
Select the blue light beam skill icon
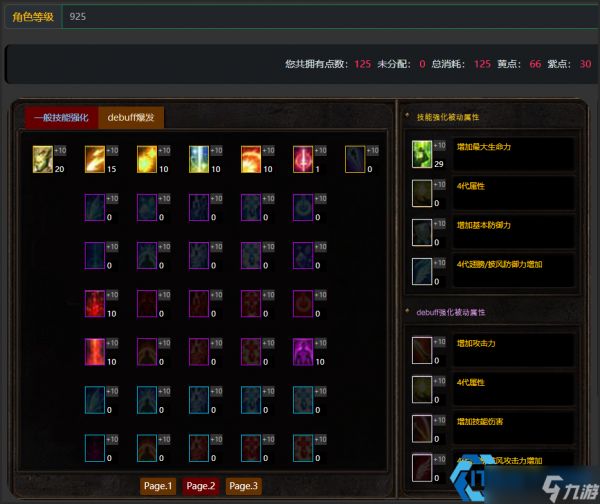point(199,159)
